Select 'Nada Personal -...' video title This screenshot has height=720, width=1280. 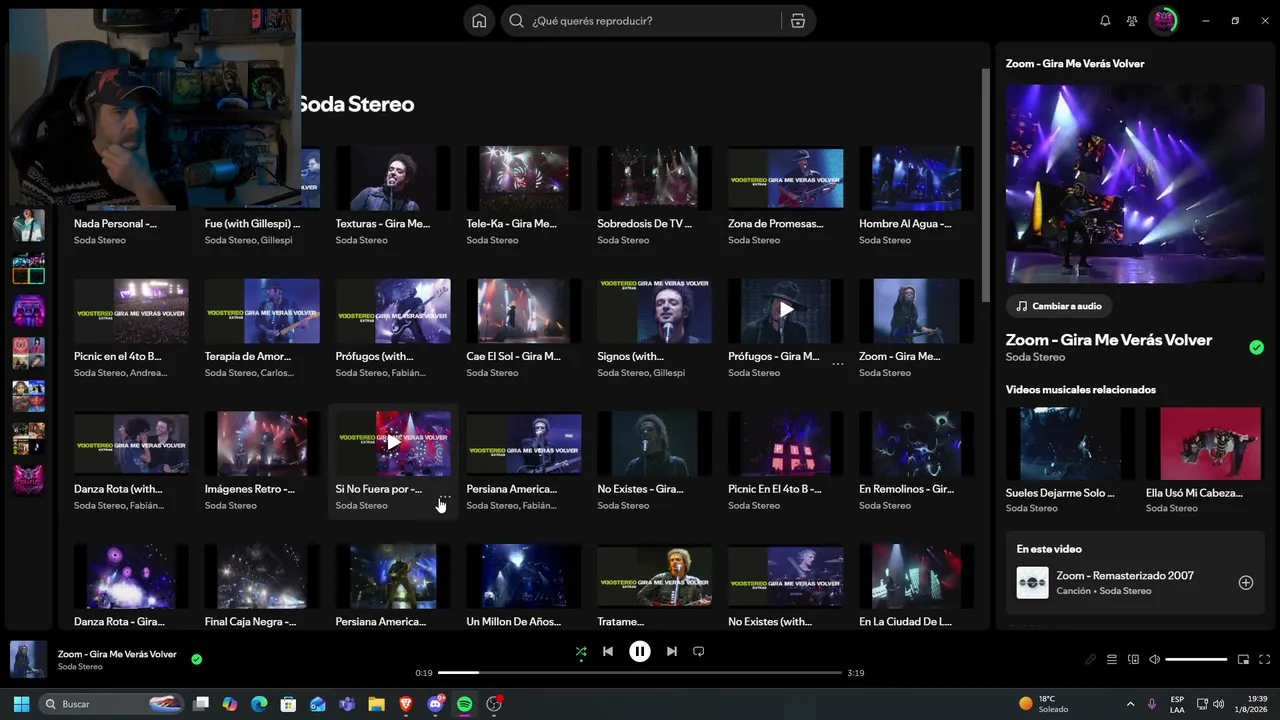[x=115, y=224]
